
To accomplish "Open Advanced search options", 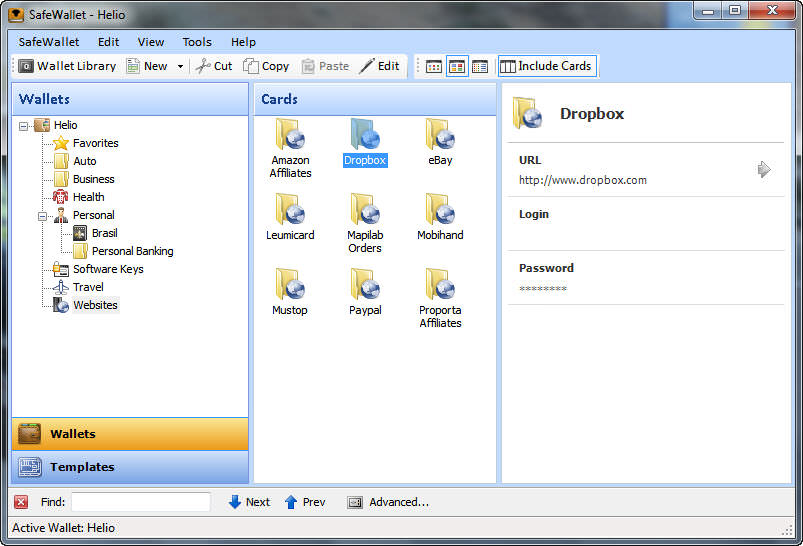I will coord(388,502).
